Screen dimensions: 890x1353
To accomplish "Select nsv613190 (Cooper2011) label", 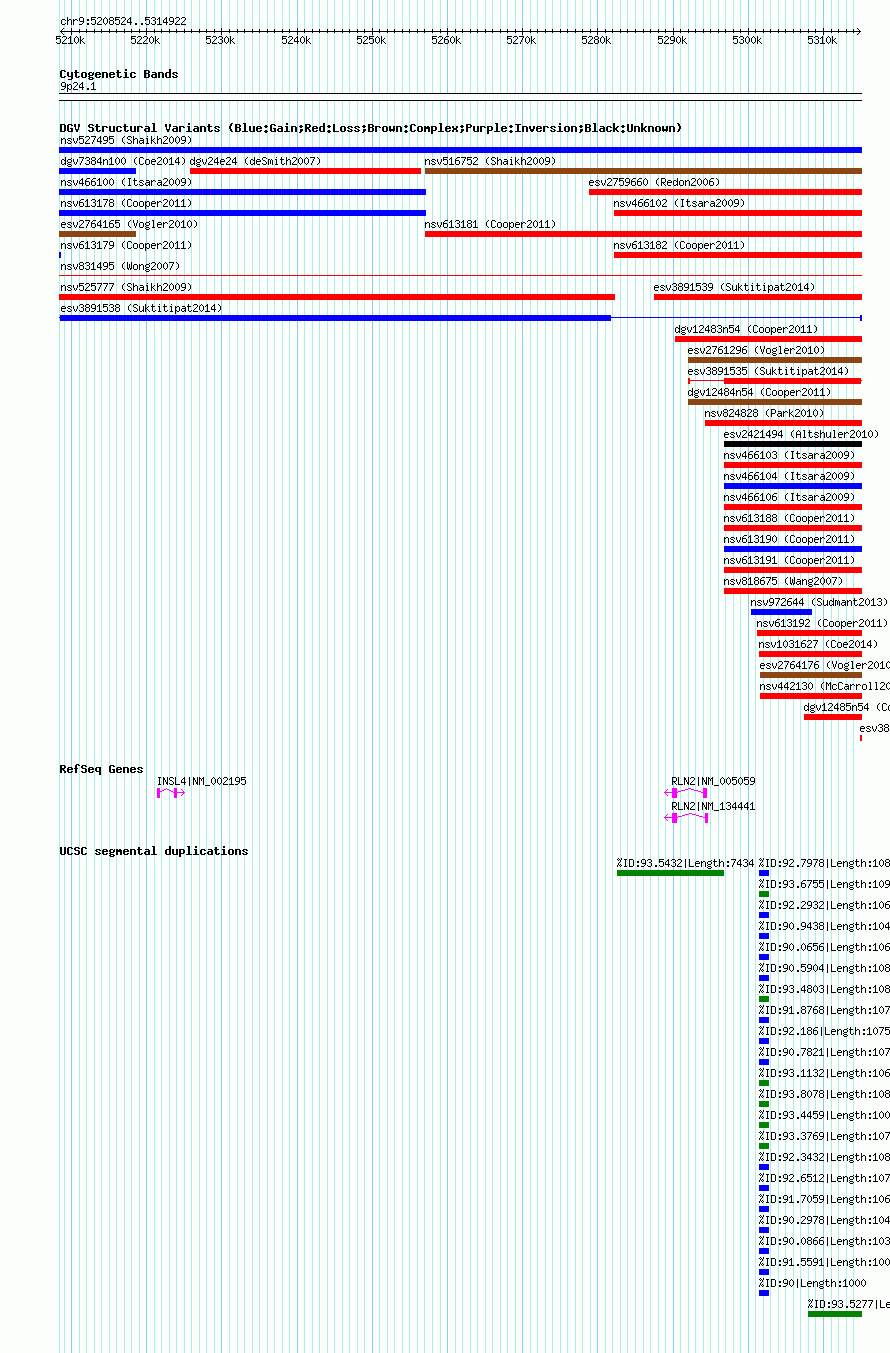I will click(790, 539).
